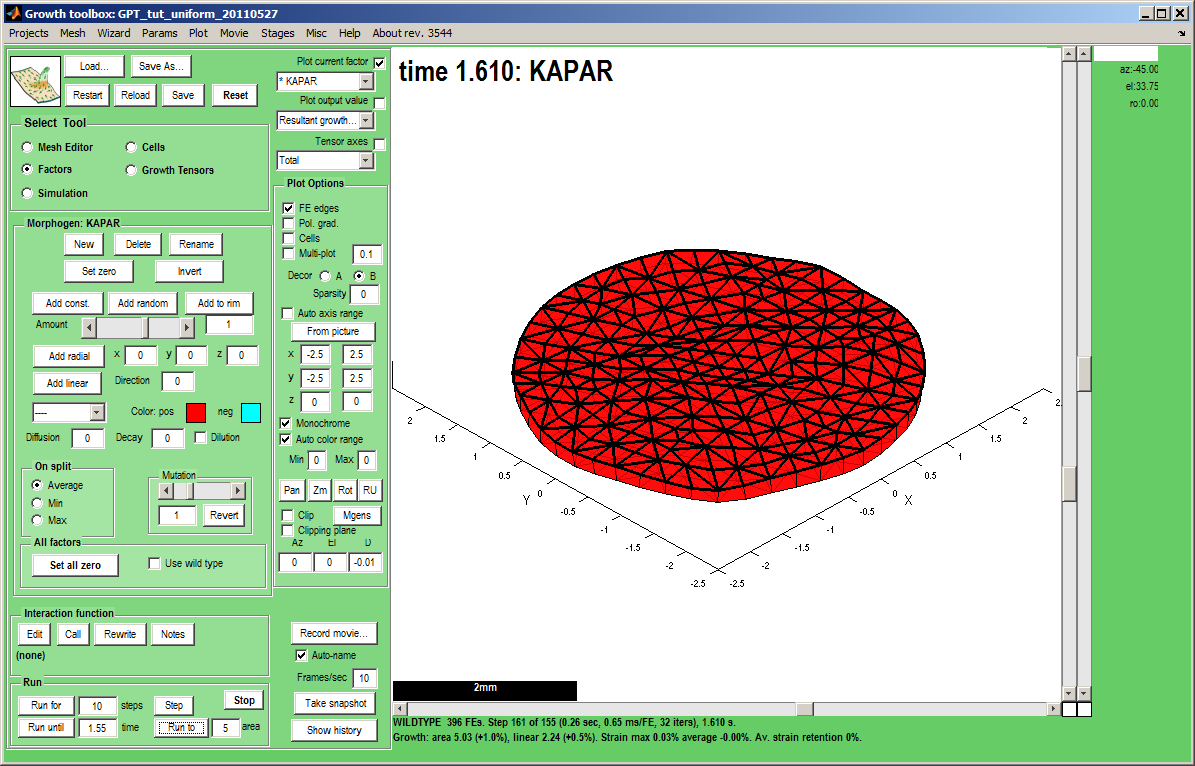Viewport: 1195px width, 766px height.
Task: Uncheck the FE edges checkbox
Action: [289, 208]
